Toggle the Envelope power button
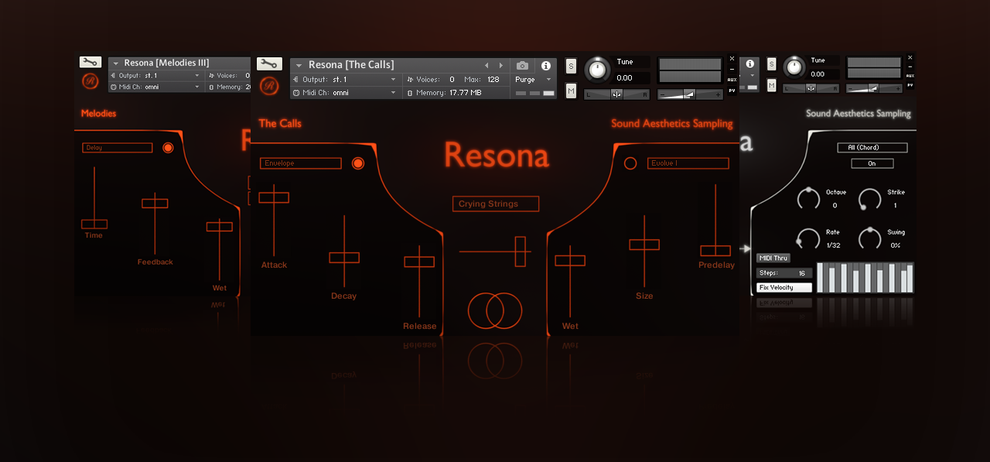The width and height of the screenshot is (990, 462). tap(357, 163)
